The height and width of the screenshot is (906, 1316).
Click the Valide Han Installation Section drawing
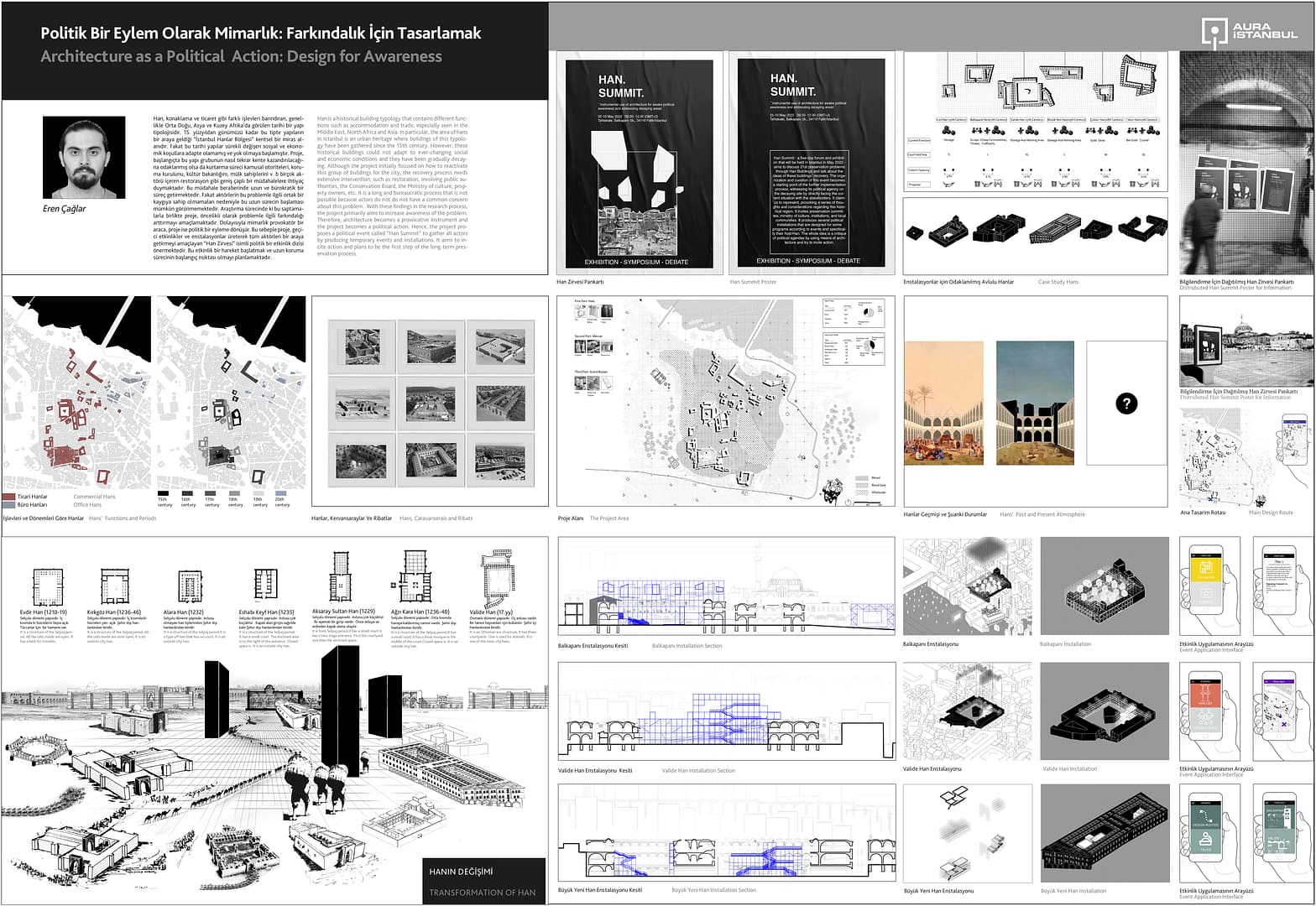coord(726,711)
